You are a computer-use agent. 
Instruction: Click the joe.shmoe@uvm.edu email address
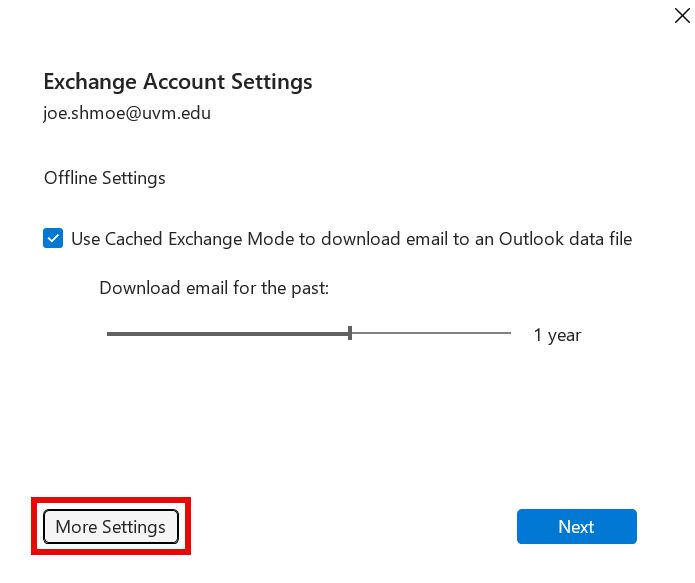point(127,113)
